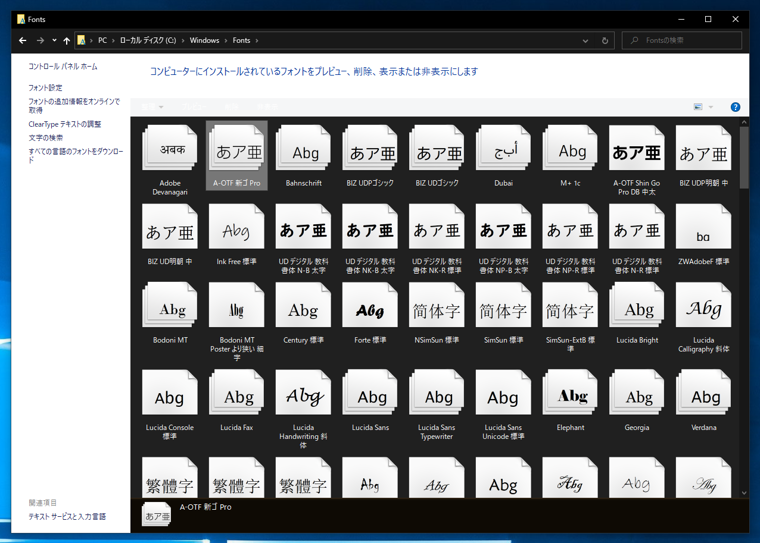
Task: Select the Forte 標準 font icon
Action: (370, 305)
